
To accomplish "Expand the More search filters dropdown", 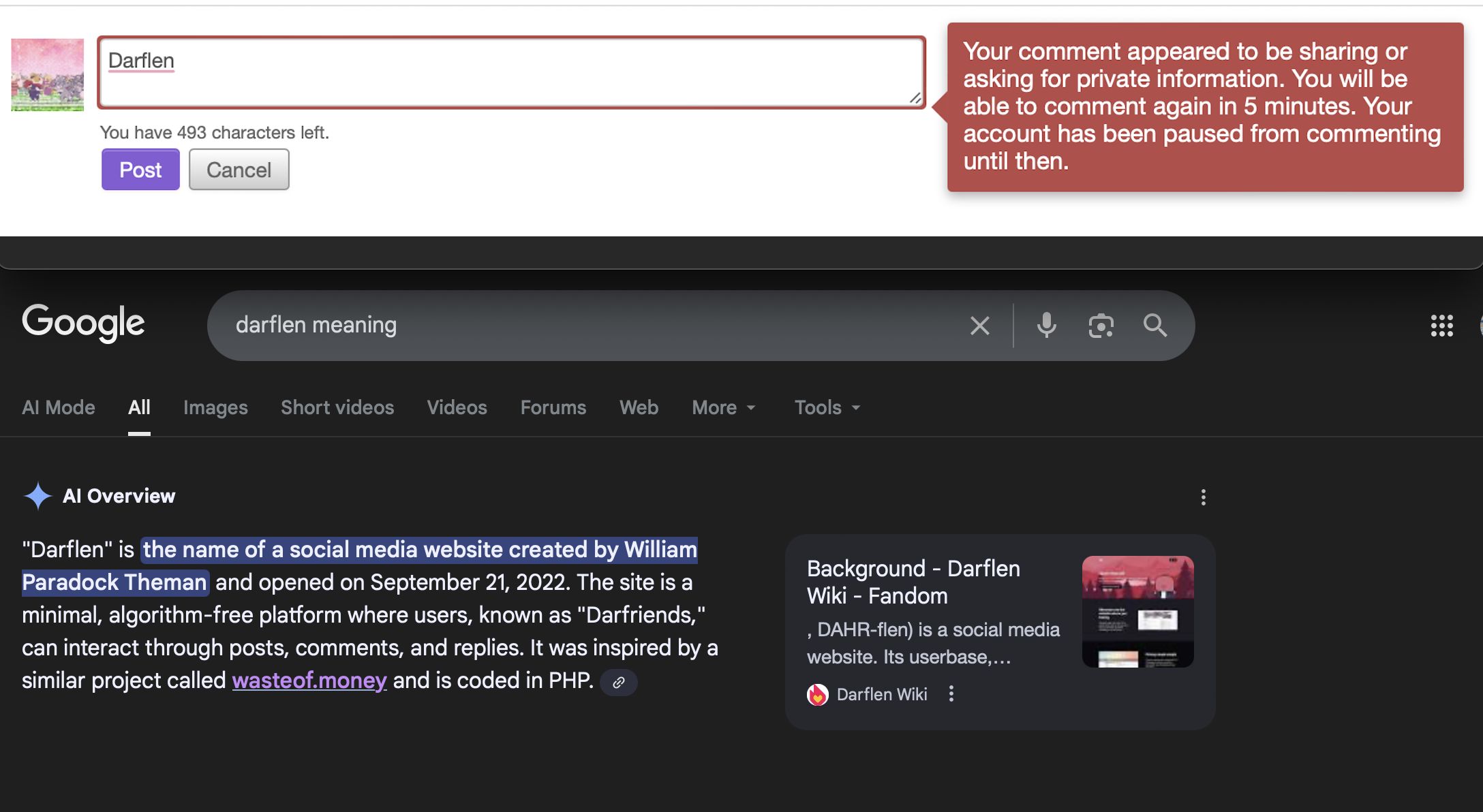I will (724, 407).
